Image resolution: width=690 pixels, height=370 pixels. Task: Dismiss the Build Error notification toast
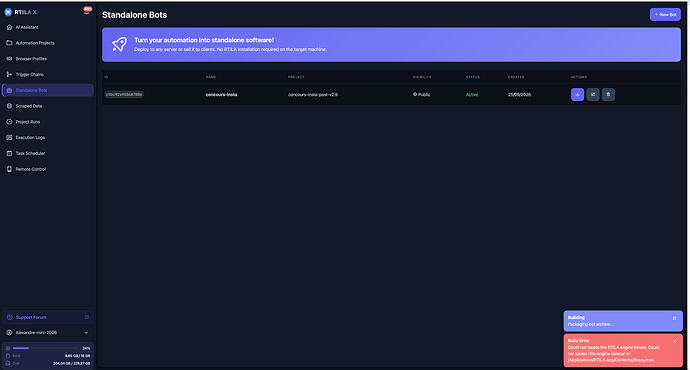point(674,342)
